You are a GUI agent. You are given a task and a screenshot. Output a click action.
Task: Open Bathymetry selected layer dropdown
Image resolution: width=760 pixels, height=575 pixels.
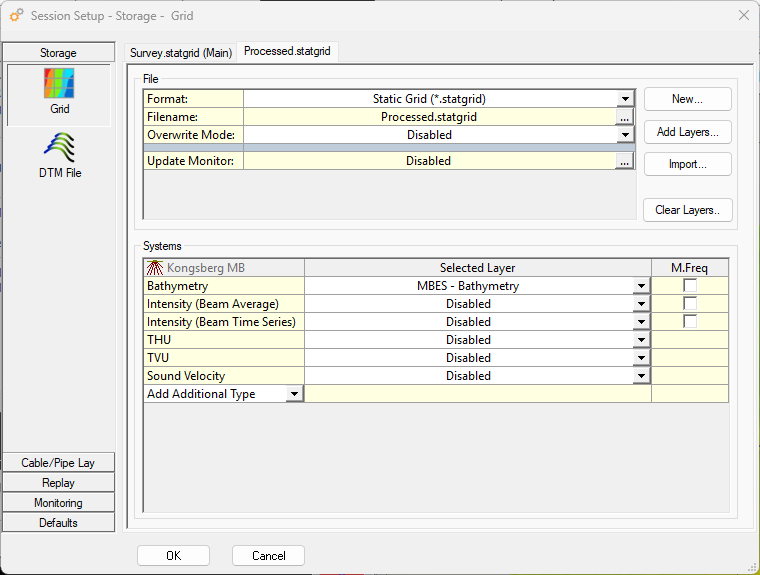(641, 286)
